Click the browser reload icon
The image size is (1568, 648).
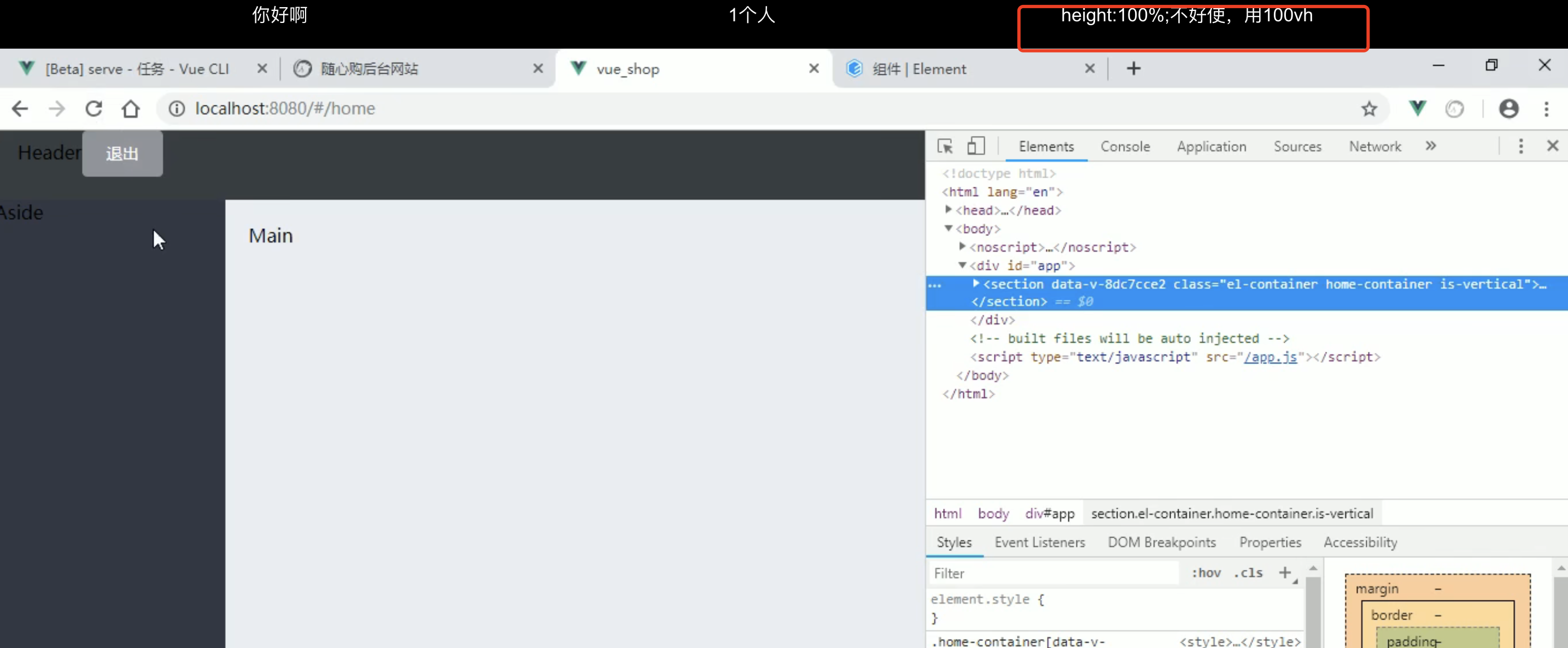tap(93, 109)
